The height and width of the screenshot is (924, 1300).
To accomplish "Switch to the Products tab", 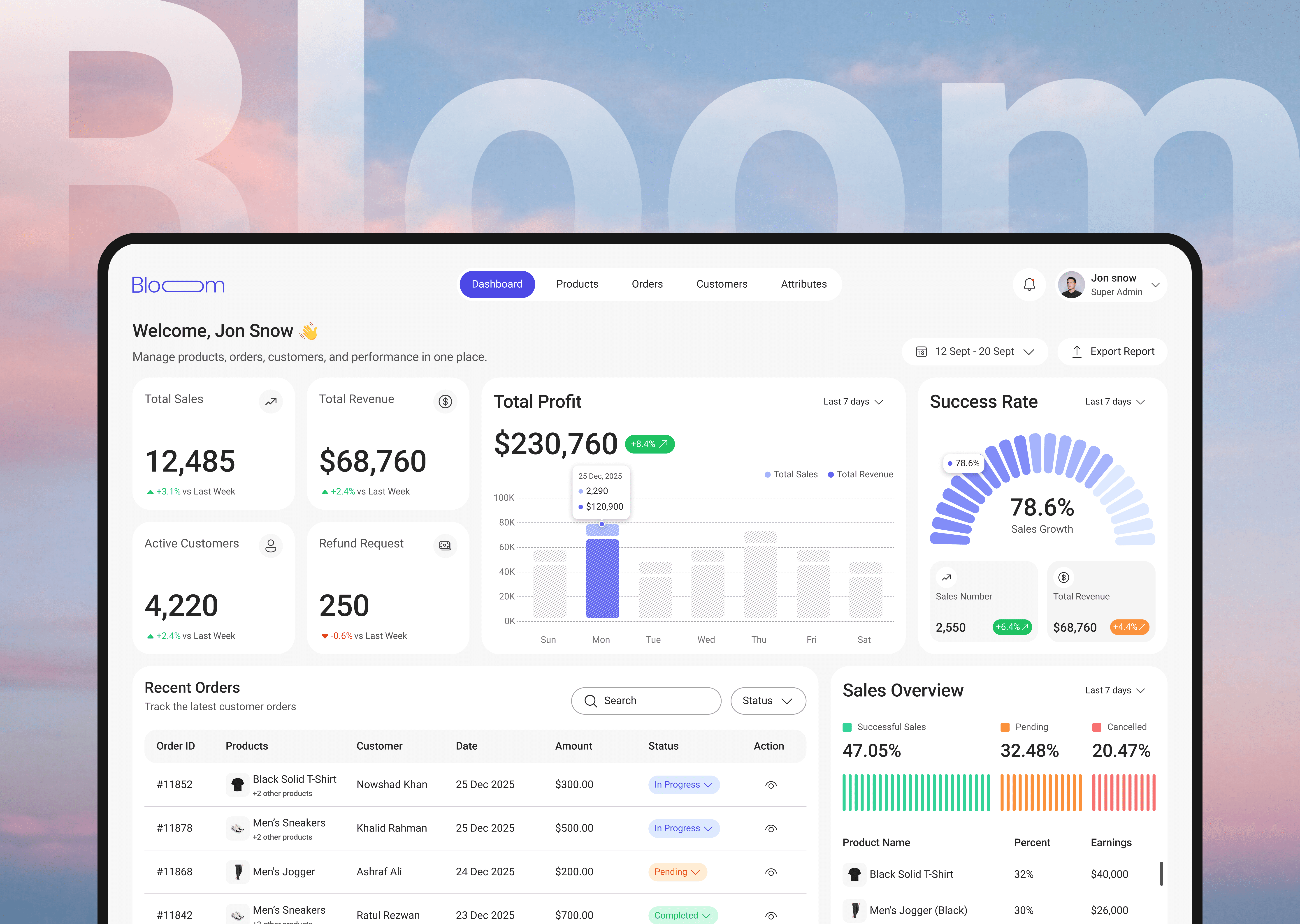I will 577,284.
